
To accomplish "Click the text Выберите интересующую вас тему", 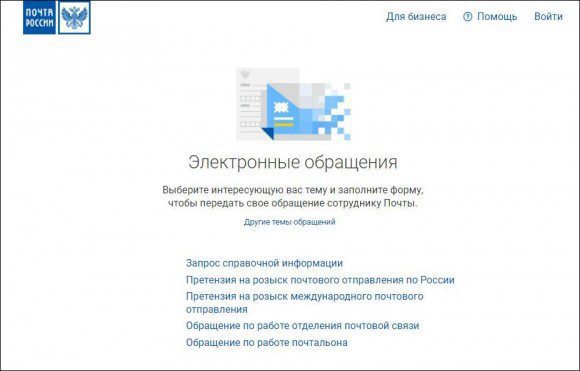I will point(244,190).
